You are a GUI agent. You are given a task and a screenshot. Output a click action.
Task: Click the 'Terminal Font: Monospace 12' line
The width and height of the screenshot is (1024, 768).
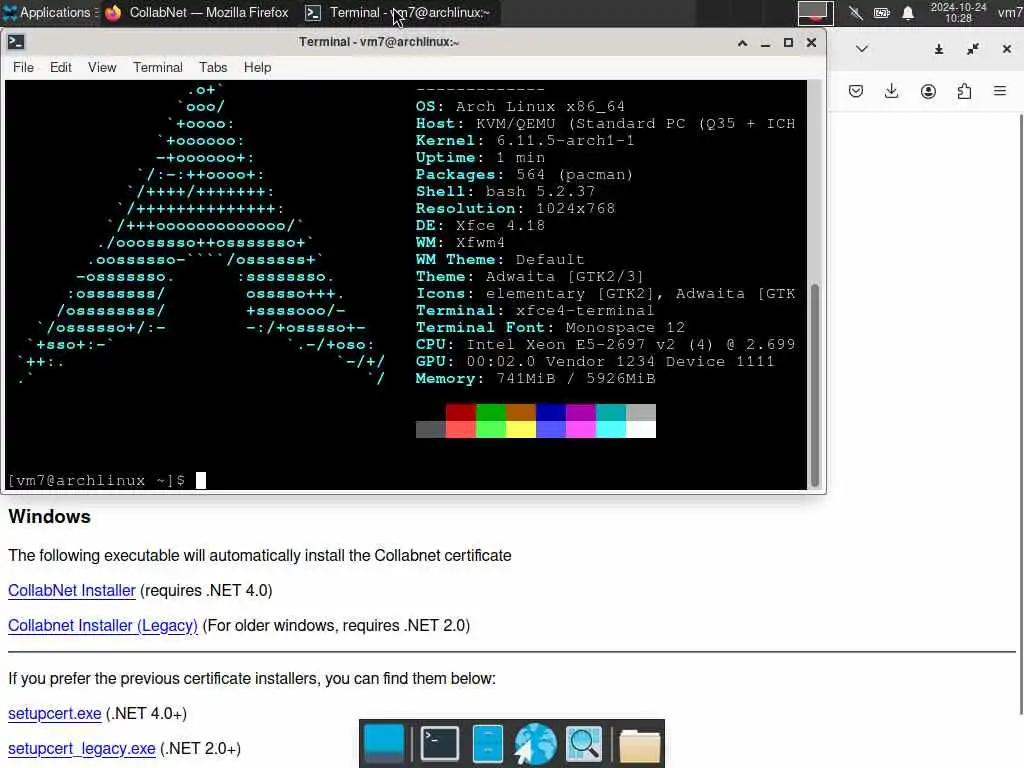550,327
